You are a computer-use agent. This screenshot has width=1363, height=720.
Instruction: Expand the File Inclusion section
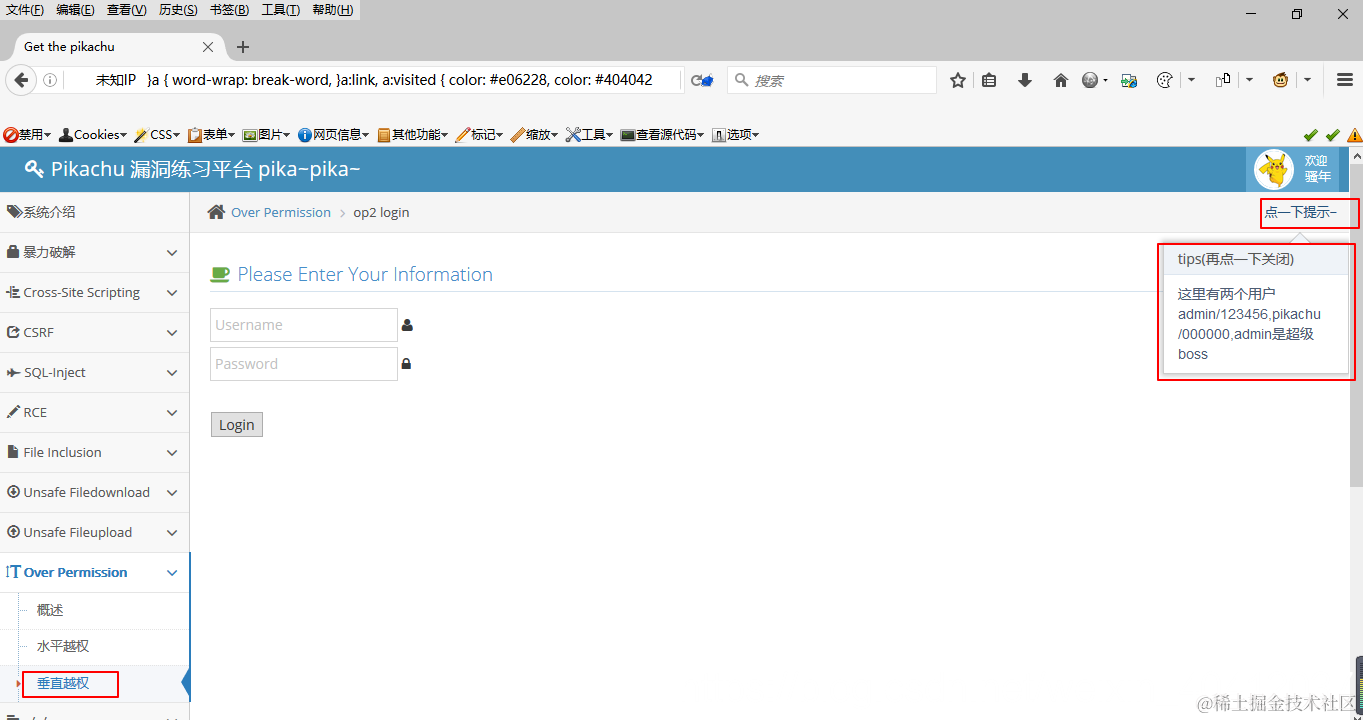(x=94, y=452)
